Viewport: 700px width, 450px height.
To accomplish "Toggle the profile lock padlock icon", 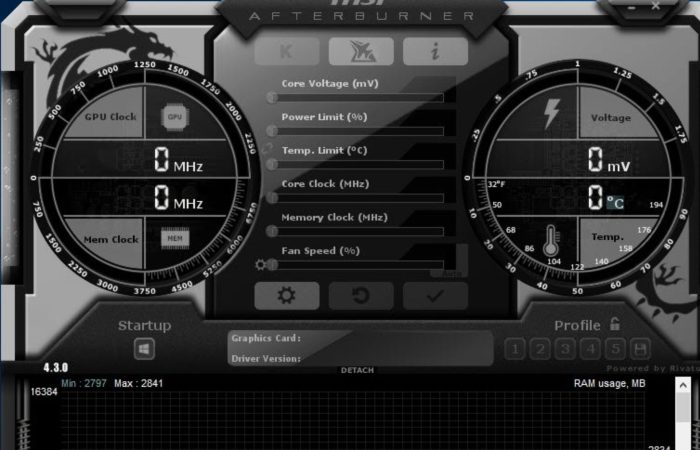I will [615, 324].
